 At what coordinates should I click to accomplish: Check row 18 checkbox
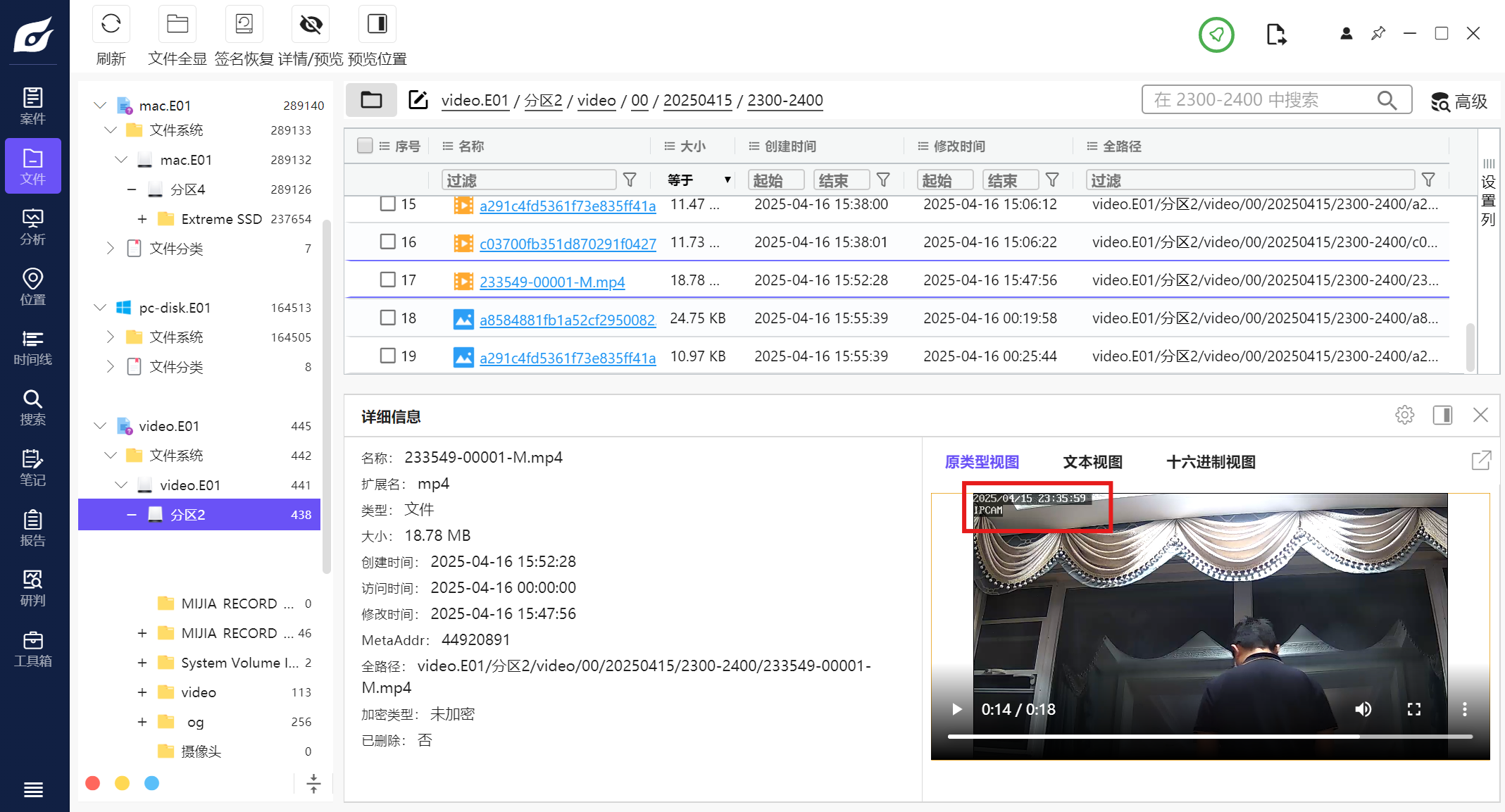[387, 318]
